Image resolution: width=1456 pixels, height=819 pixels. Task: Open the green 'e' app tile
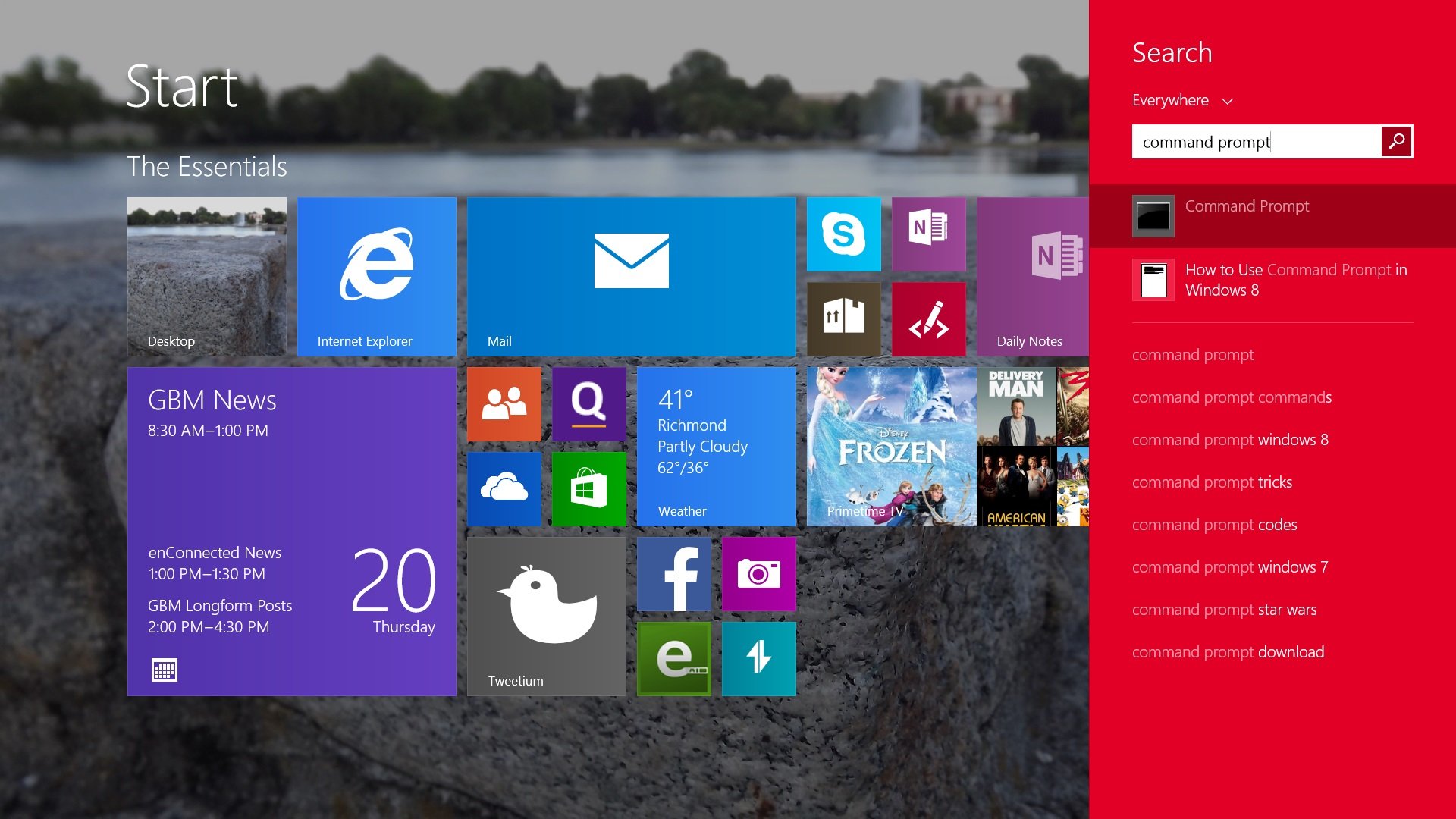tap(674, 659)
